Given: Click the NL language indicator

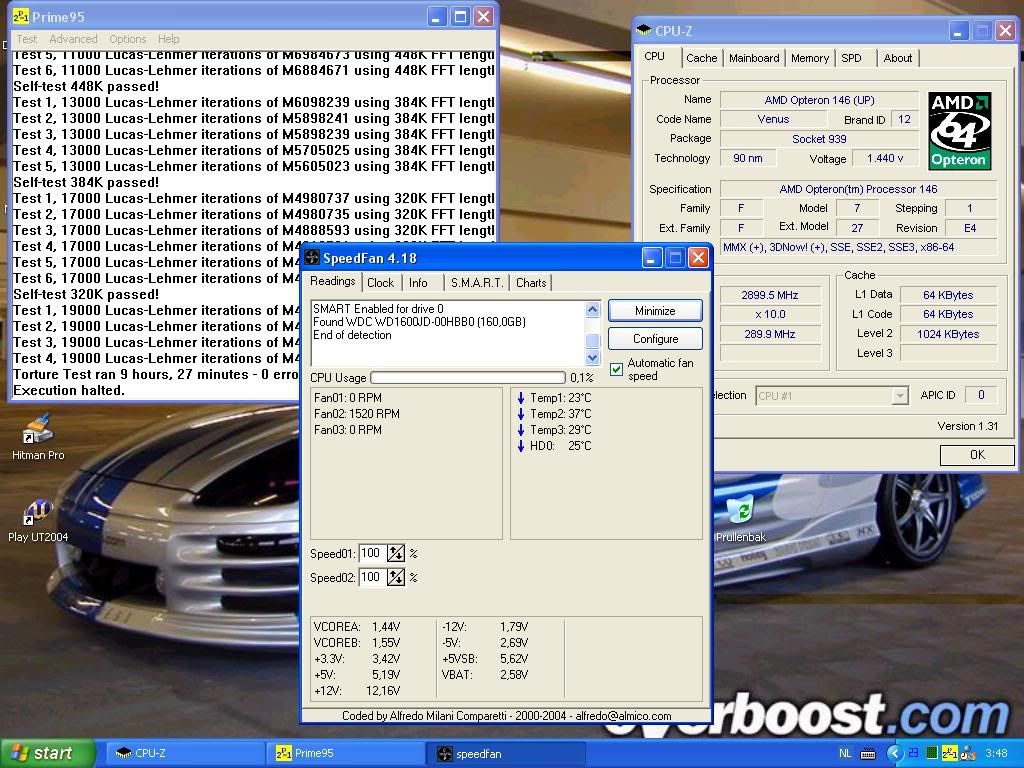Looking at the screenshot, I should (845, 754).
